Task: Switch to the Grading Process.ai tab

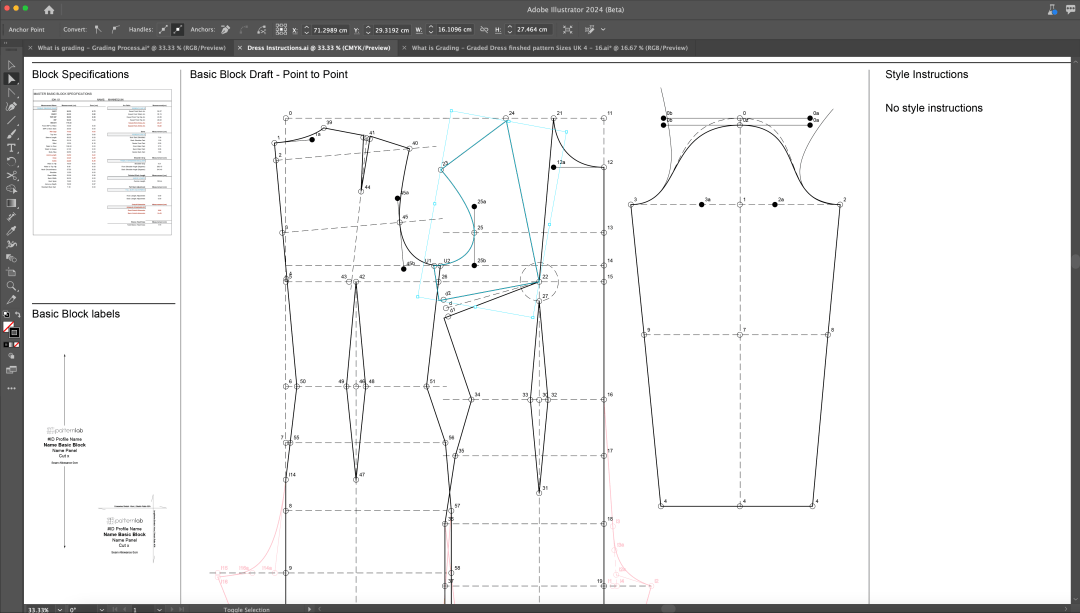Action: 132,48
